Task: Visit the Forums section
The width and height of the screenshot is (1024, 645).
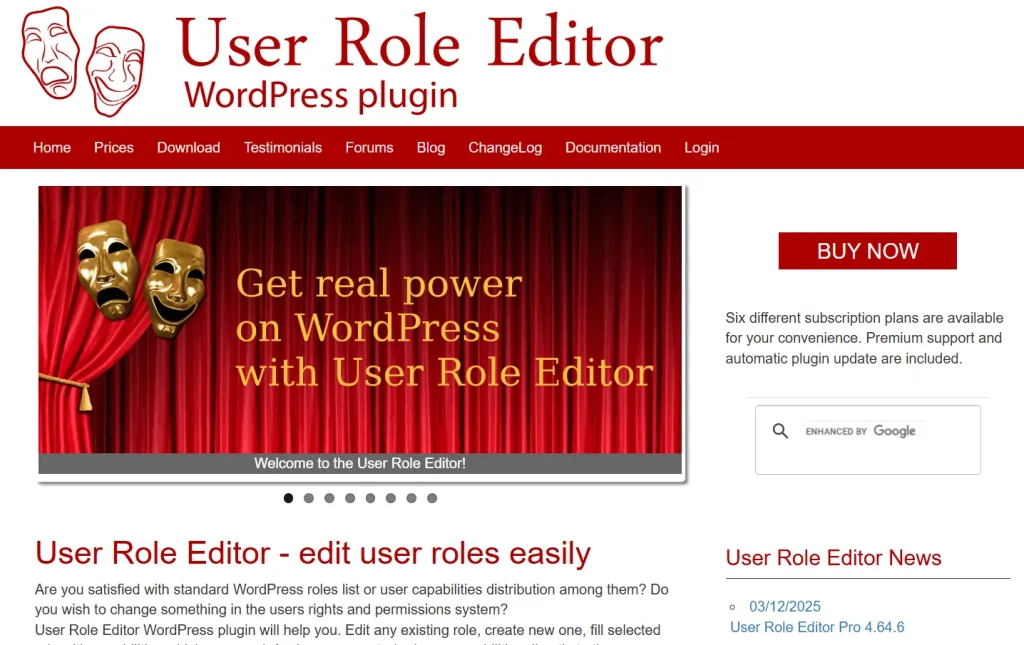Action: [x=369, y=148]
